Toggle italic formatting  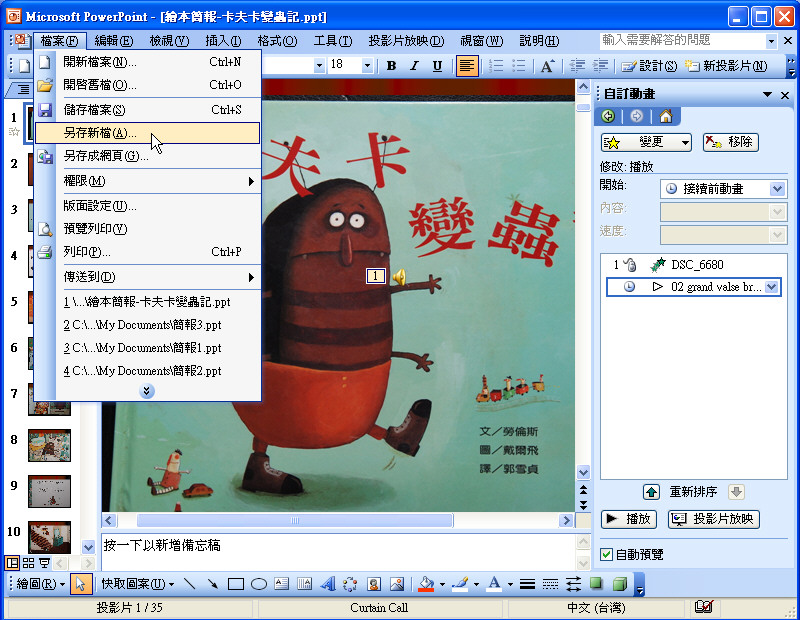pyautogui.click(x=414, y=66)
